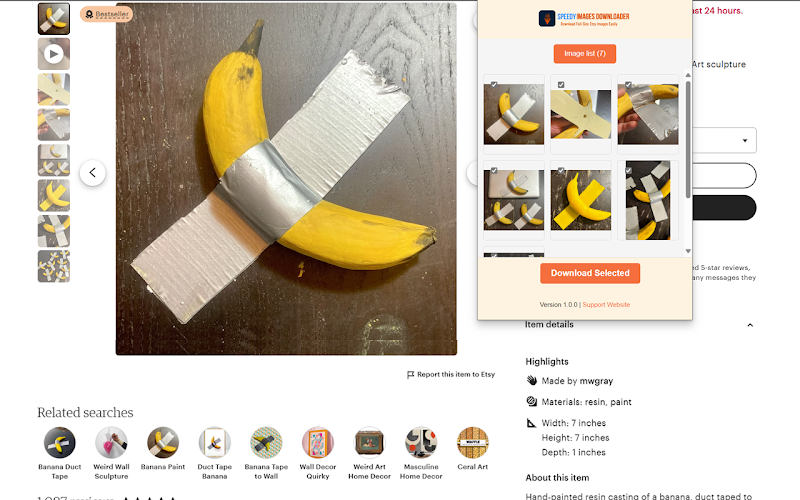Click the Bestseller badge icon
800x500 pixels.
point(89,14)
